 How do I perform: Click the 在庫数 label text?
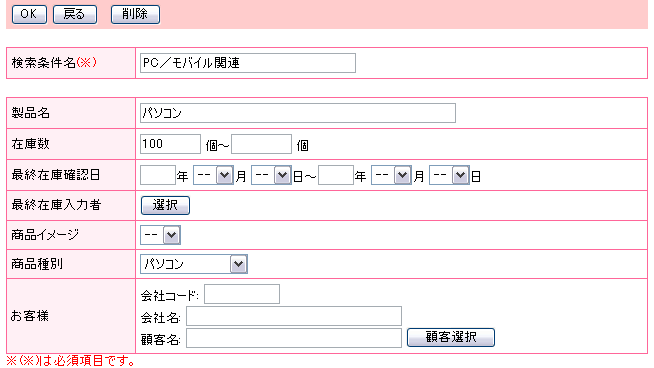click(x=30, y=144)
